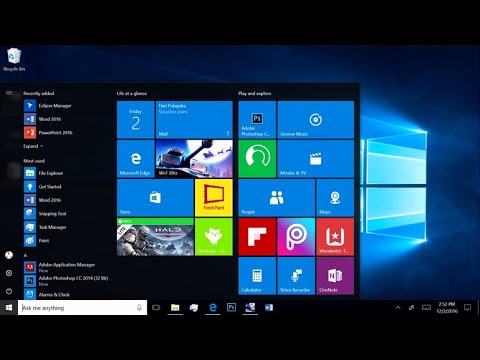The image size is (480, 360).
Task: Open Adobe Photoshop tile
Action: (257, 120)
